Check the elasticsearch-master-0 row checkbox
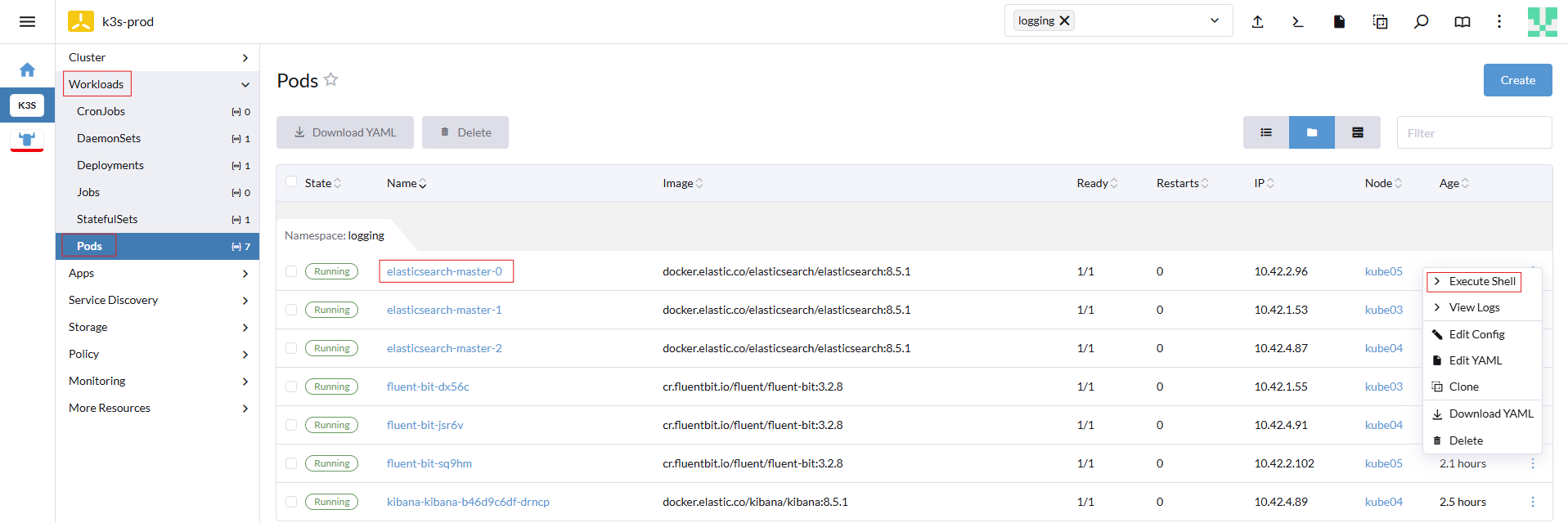 pyautogui.click(x=291, y=271)
